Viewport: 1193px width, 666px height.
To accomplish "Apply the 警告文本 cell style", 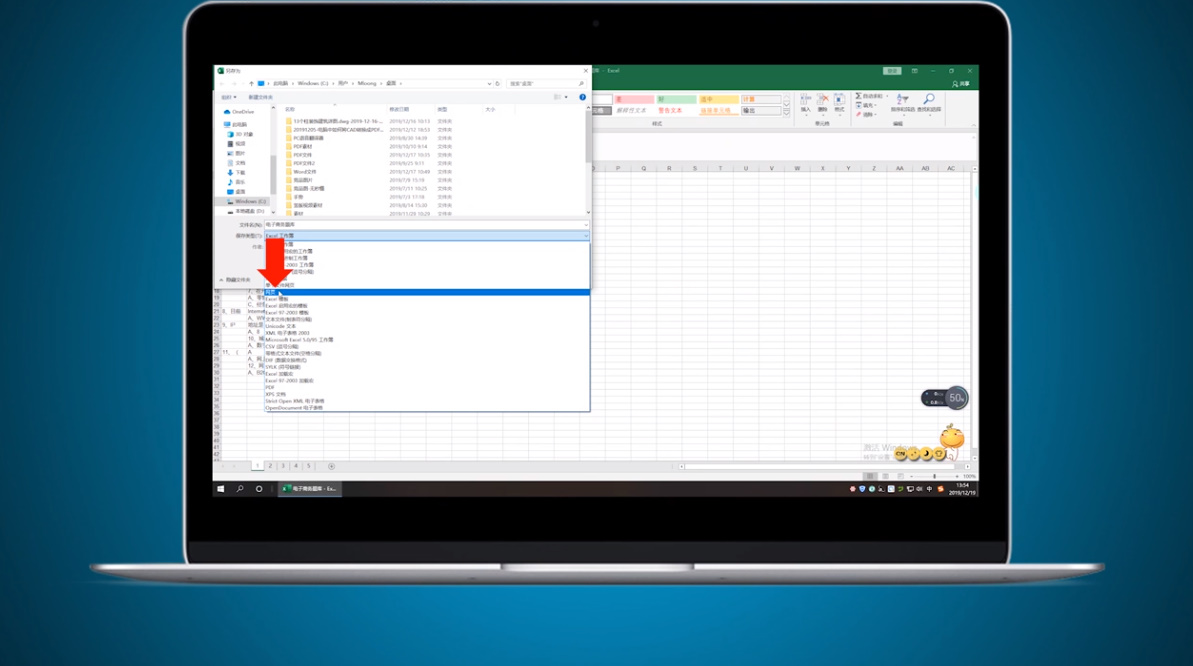I will (676, 110).
